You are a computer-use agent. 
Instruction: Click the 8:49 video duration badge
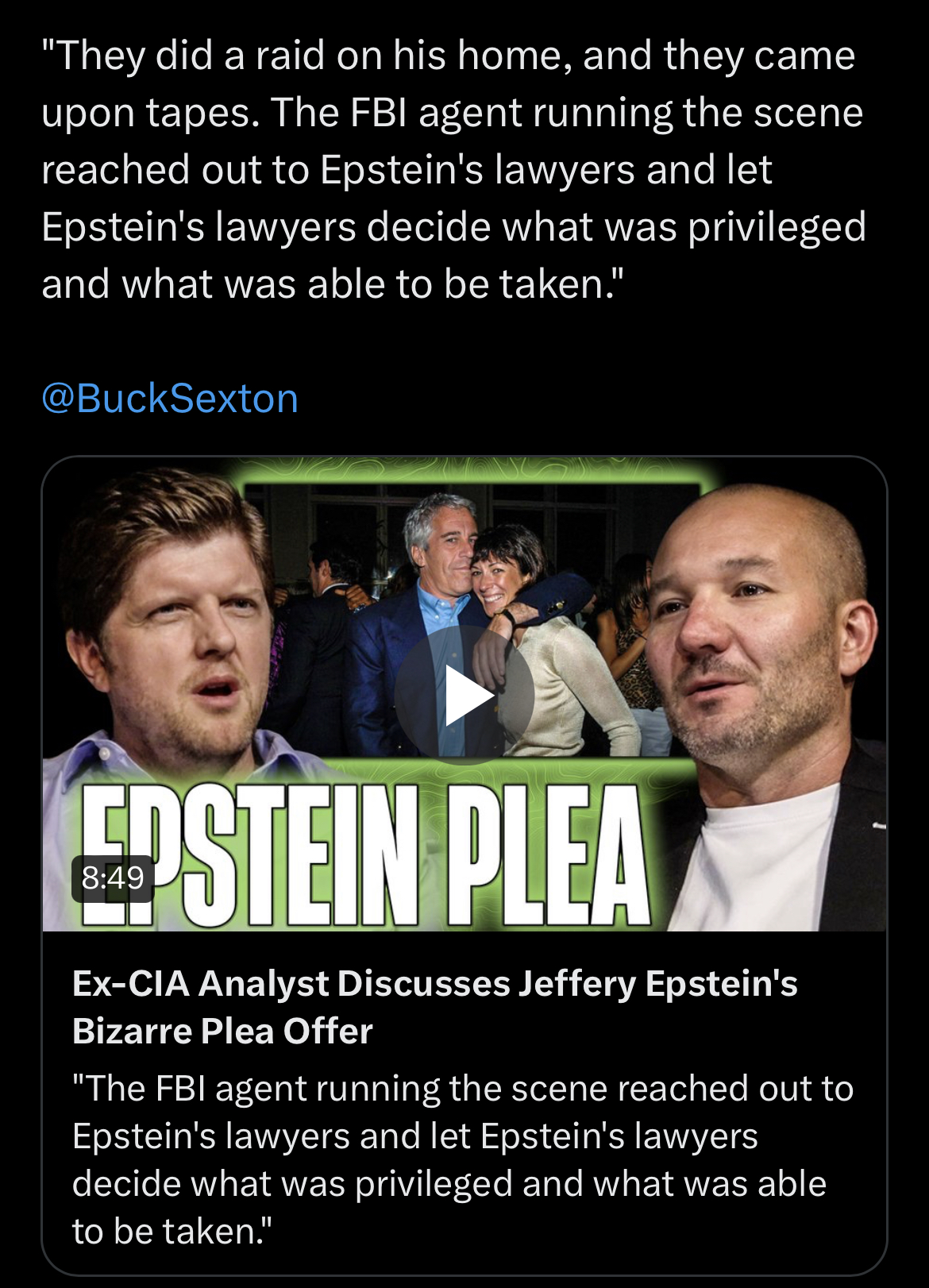click(113, 877)
